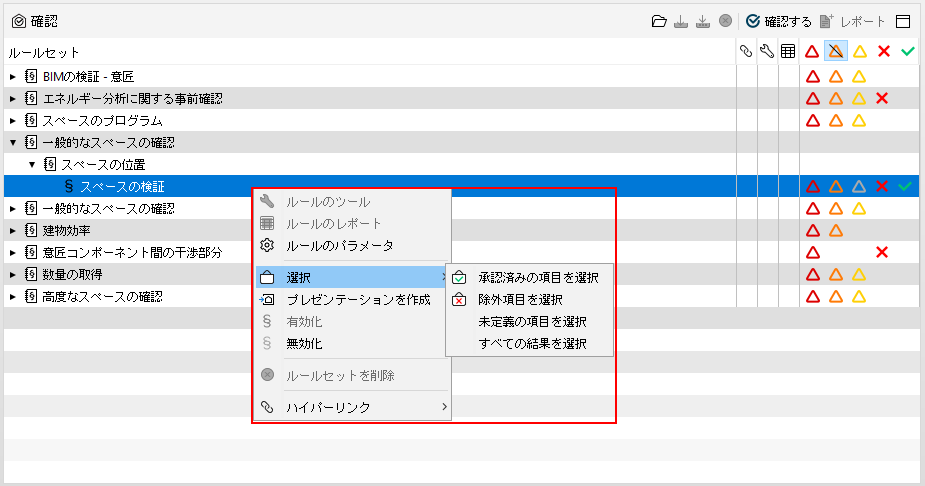Click red triangle in 建物効率 row

813,231
